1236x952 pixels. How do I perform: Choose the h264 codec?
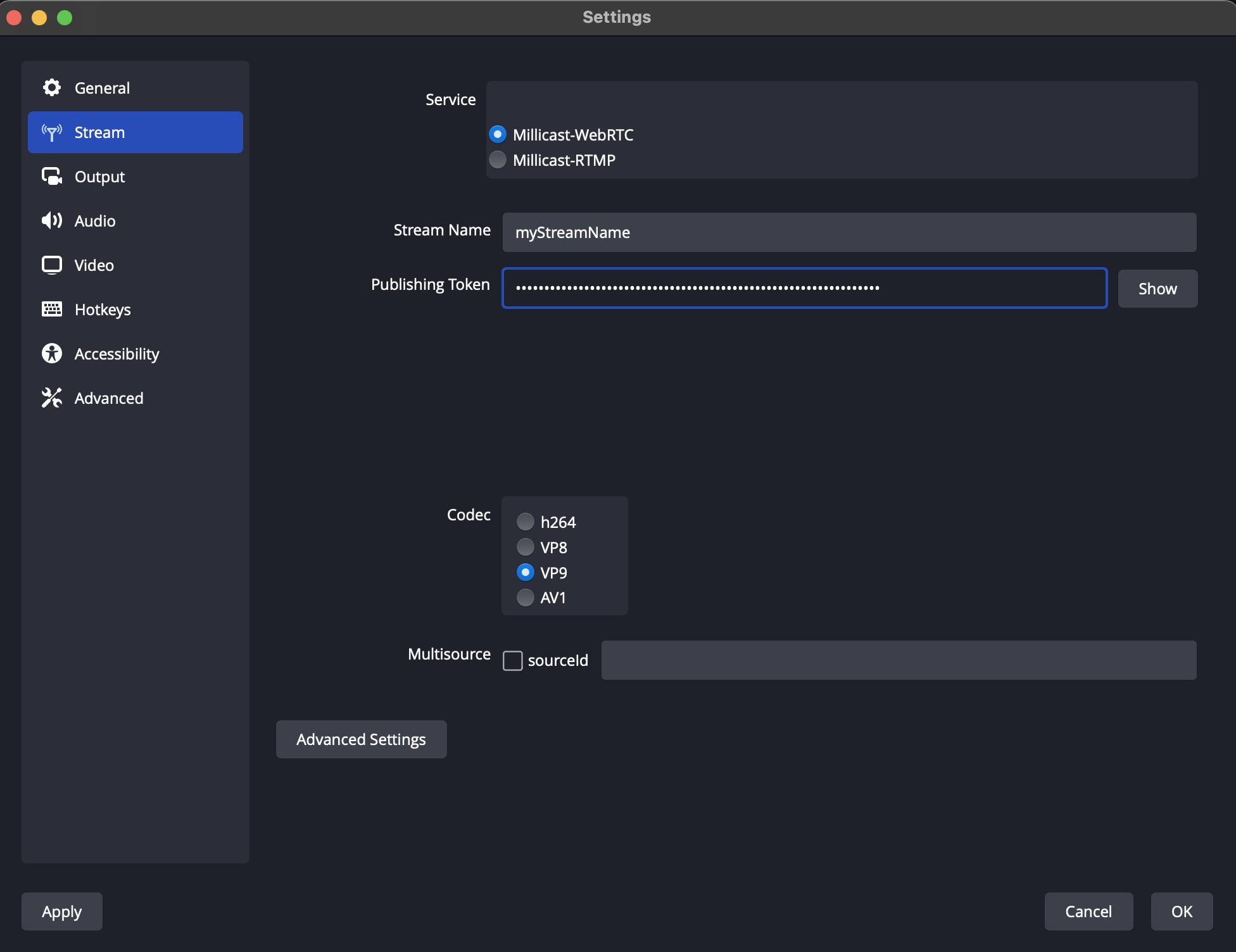pyautogui.click(x=526, y=522)
